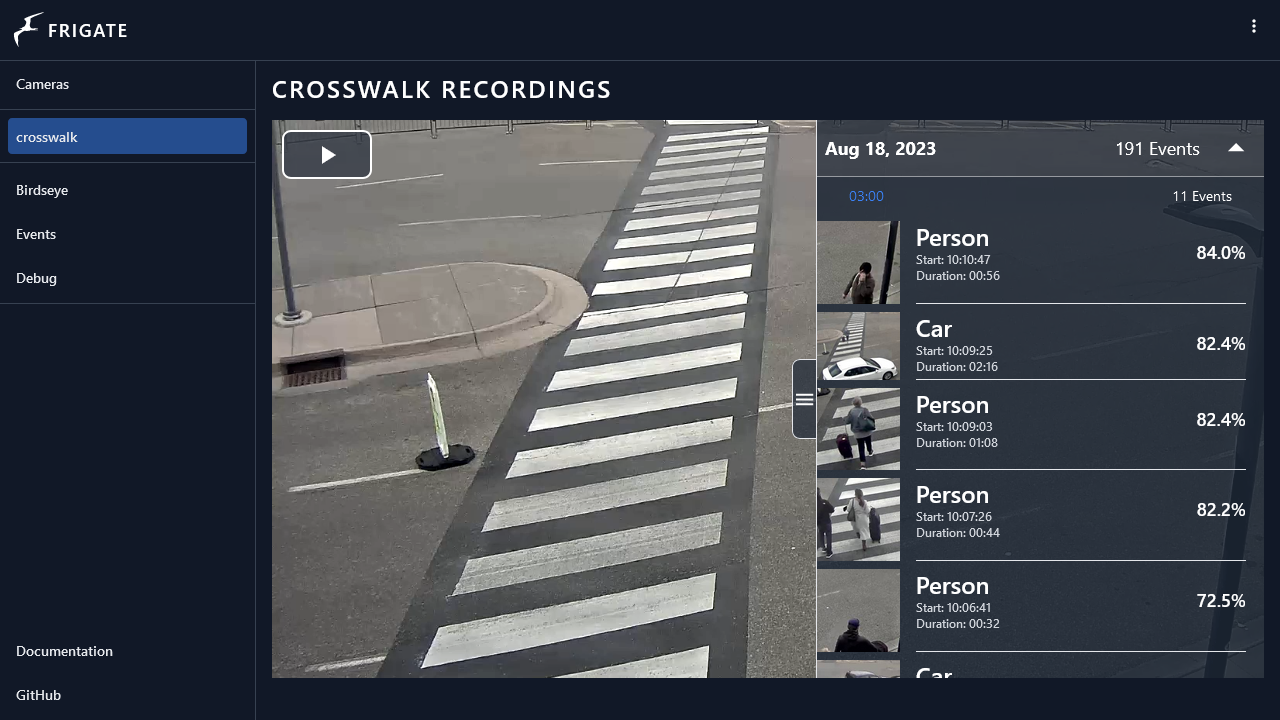This screenshot has height=720, width=1280.
Task: Play the crosswalk recording video
Action: [327, 155]
